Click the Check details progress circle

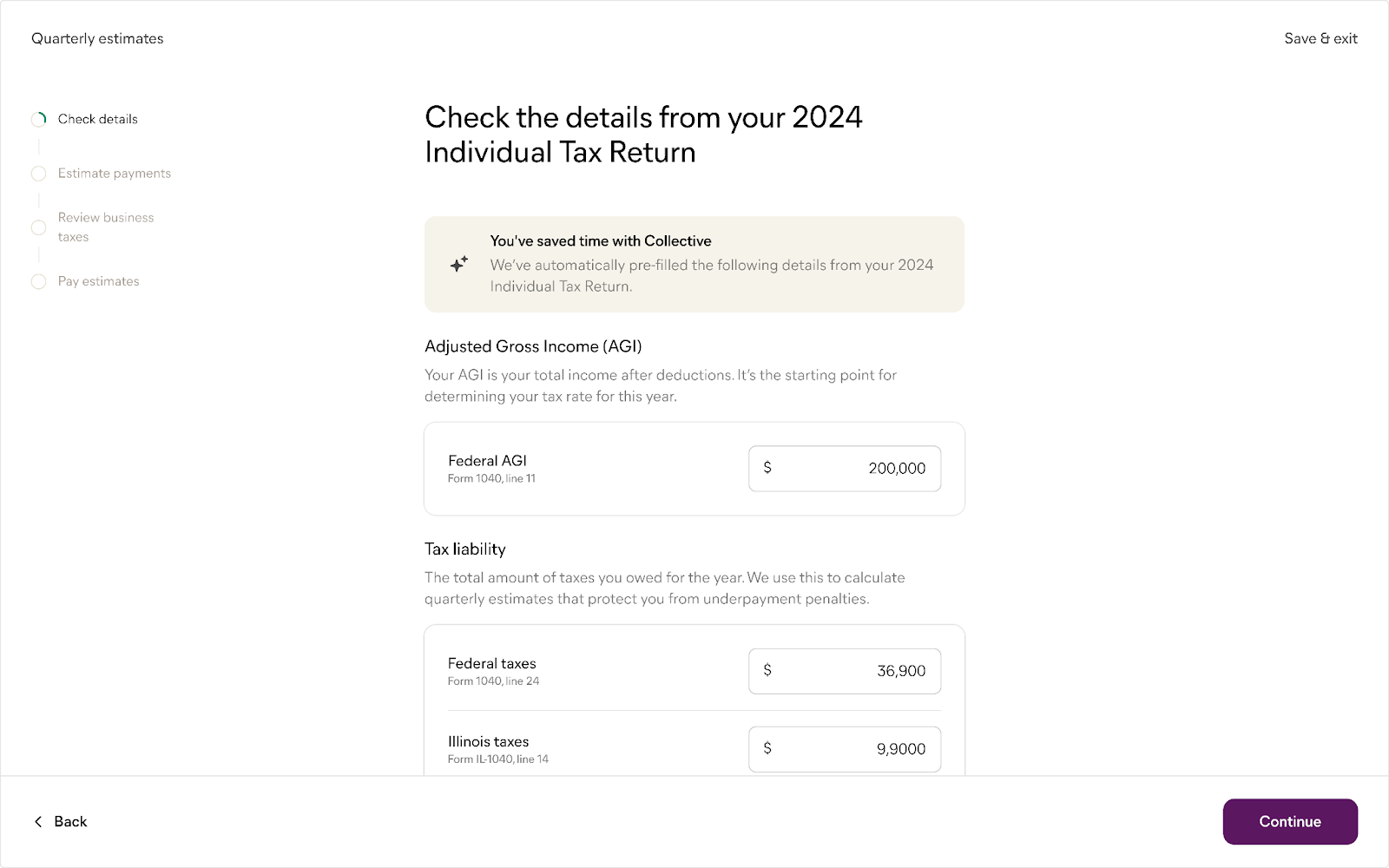39,119
